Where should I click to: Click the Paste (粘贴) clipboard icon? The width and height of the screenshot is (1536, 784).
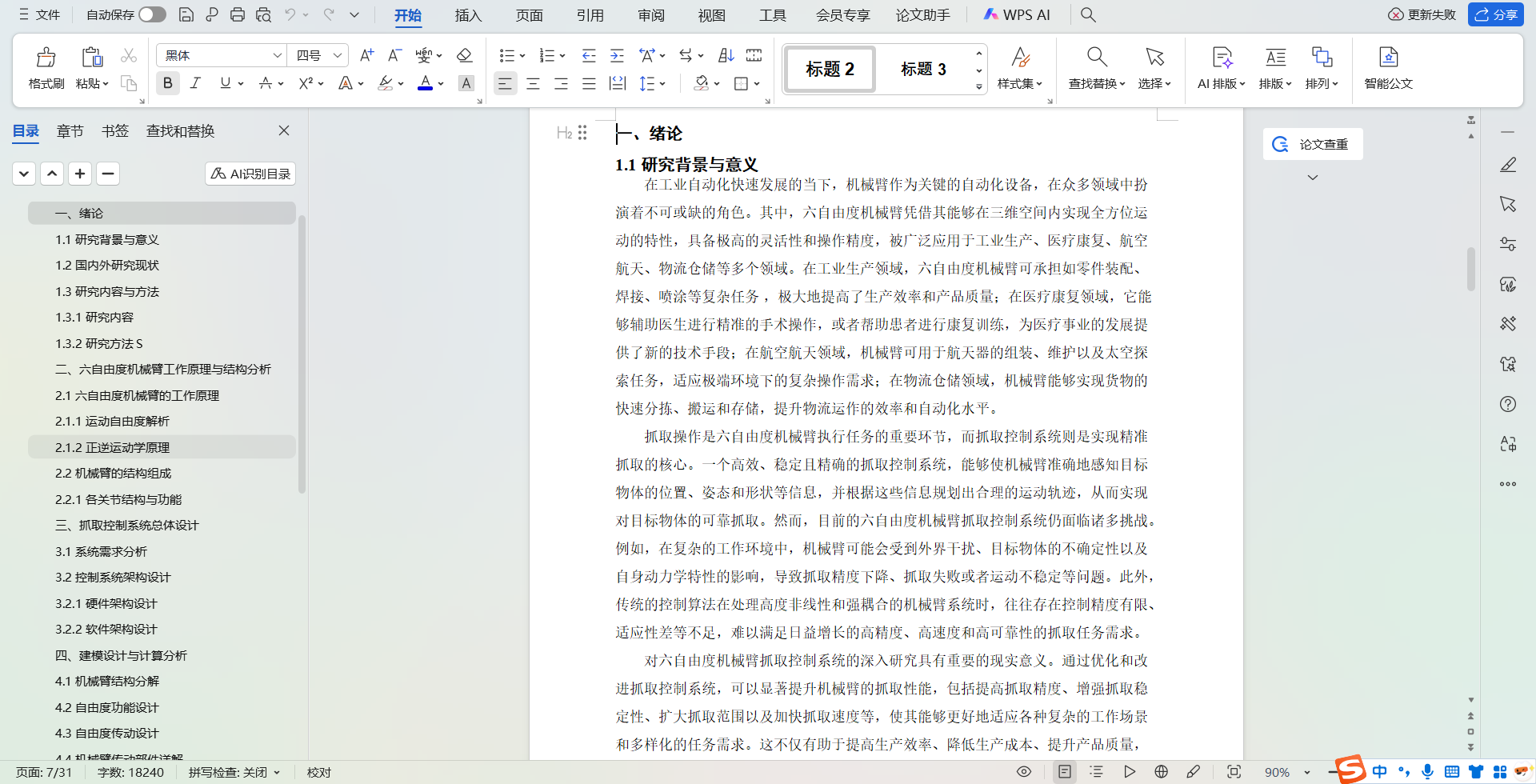click(92, 57)
